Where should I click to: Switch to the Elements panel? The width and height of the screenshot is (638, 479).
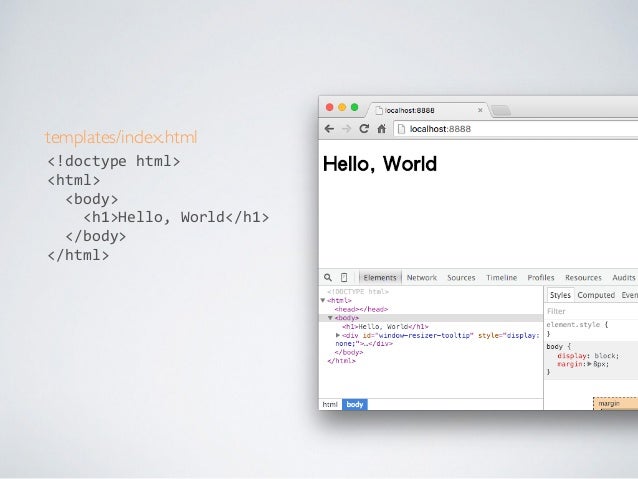click(x=380, y=278)
